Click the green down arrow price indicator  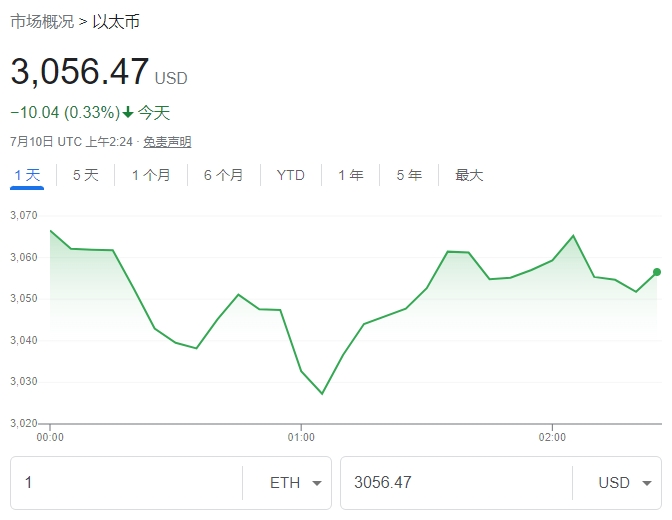tap(128, 112)
